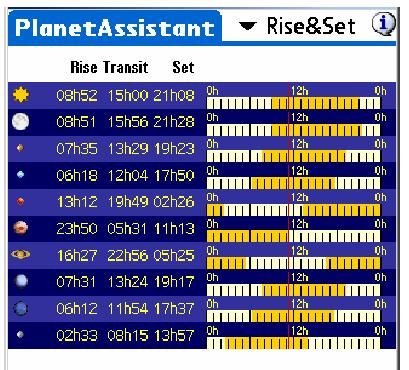Click the Mercury planet icon
This screenshot has width=409, height=370.
tap(20, 148)
